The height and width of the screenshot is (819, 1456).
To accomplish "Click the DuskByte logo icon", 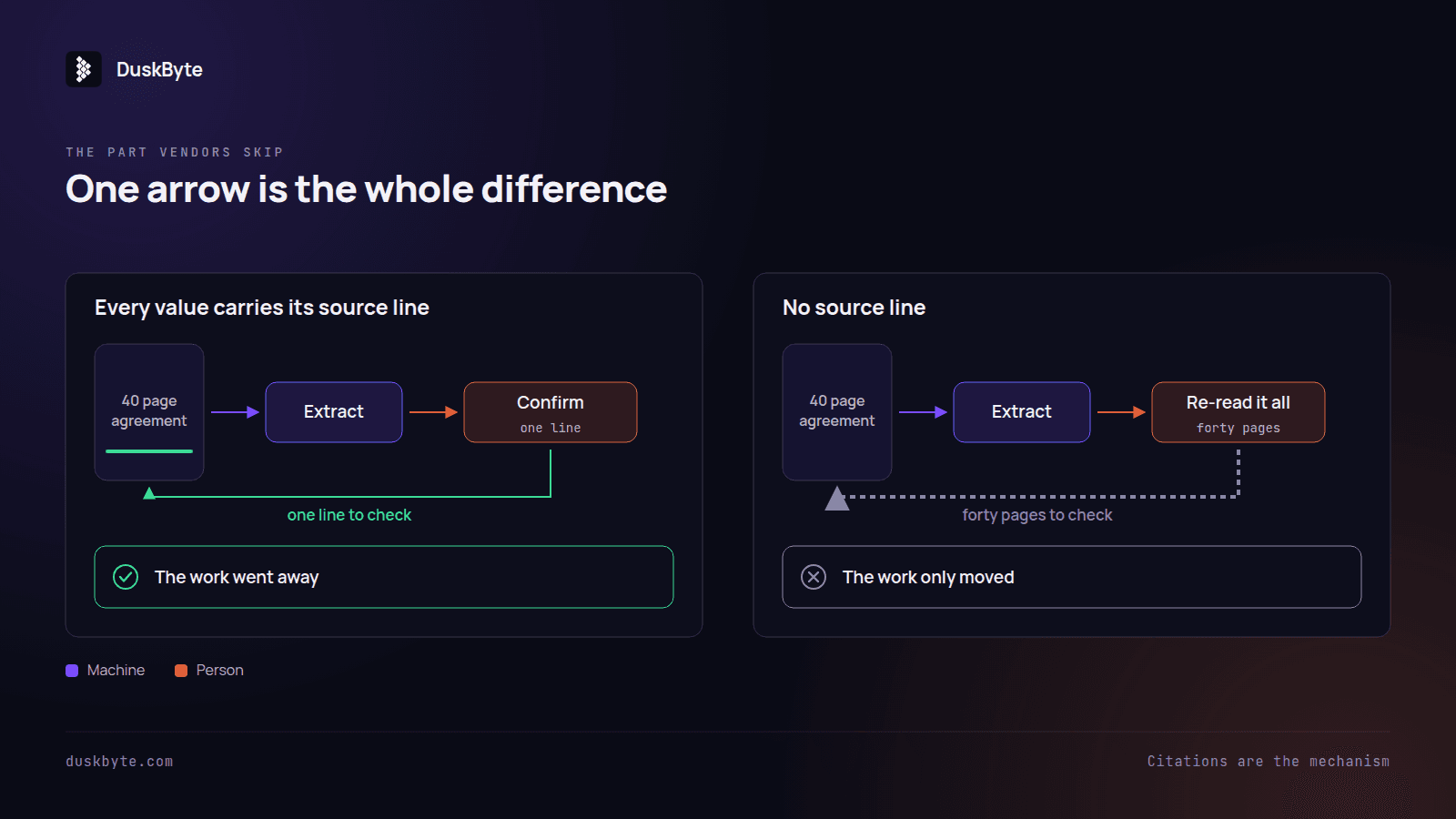I will (x=84, y=69).
